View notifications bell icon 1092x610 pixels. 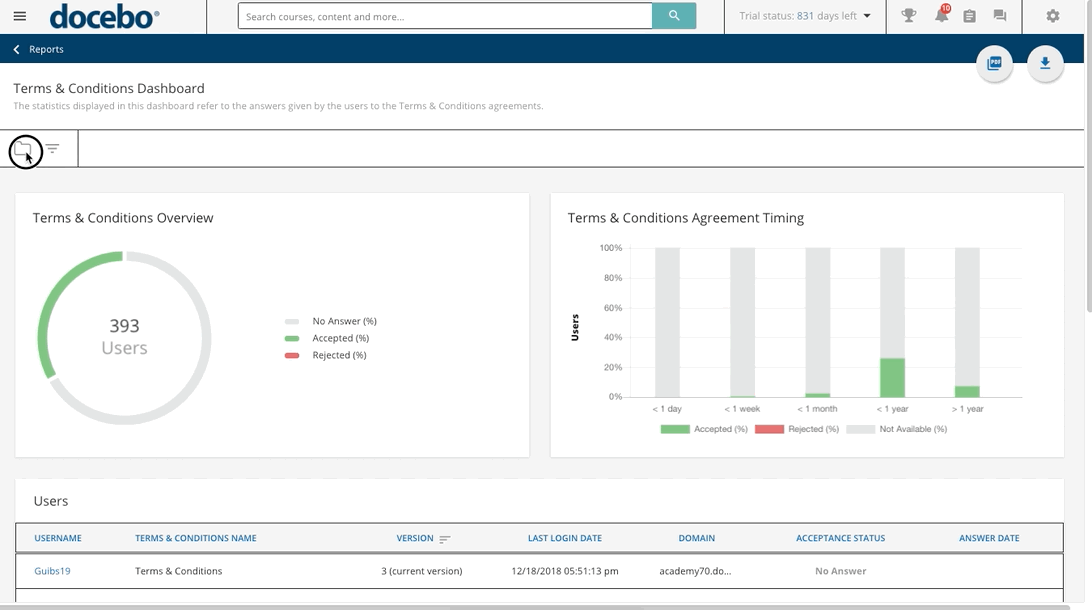coord(942,15)
